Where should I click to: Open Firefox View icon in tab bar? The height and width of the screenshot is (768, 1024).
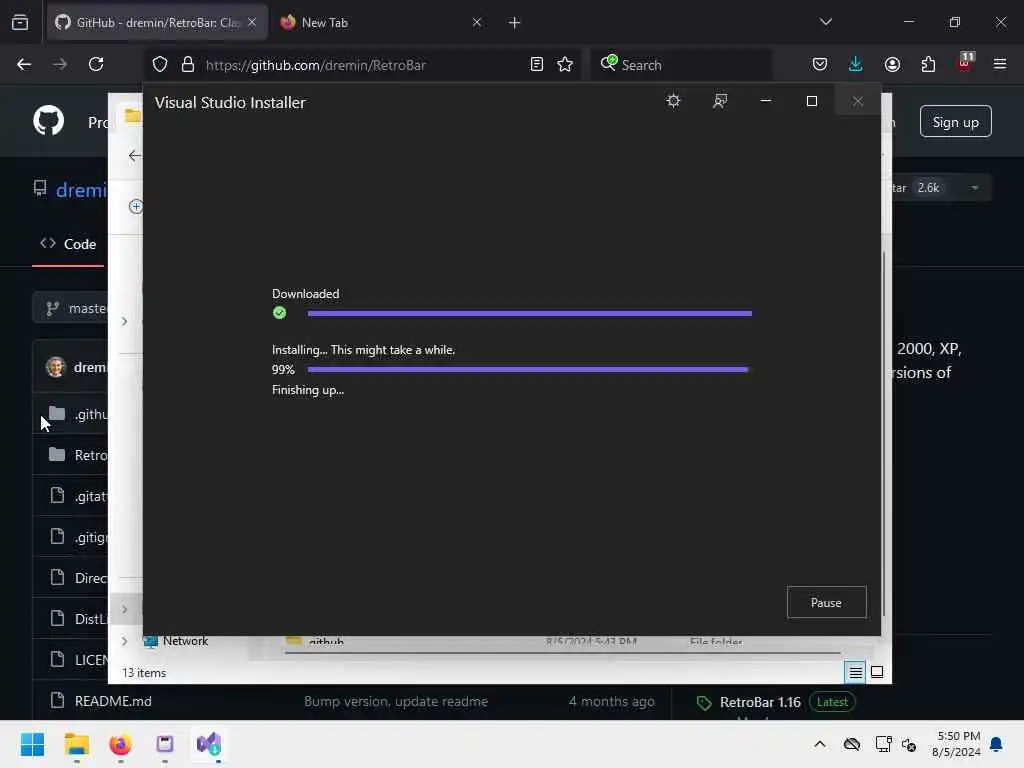click(20, 23)
